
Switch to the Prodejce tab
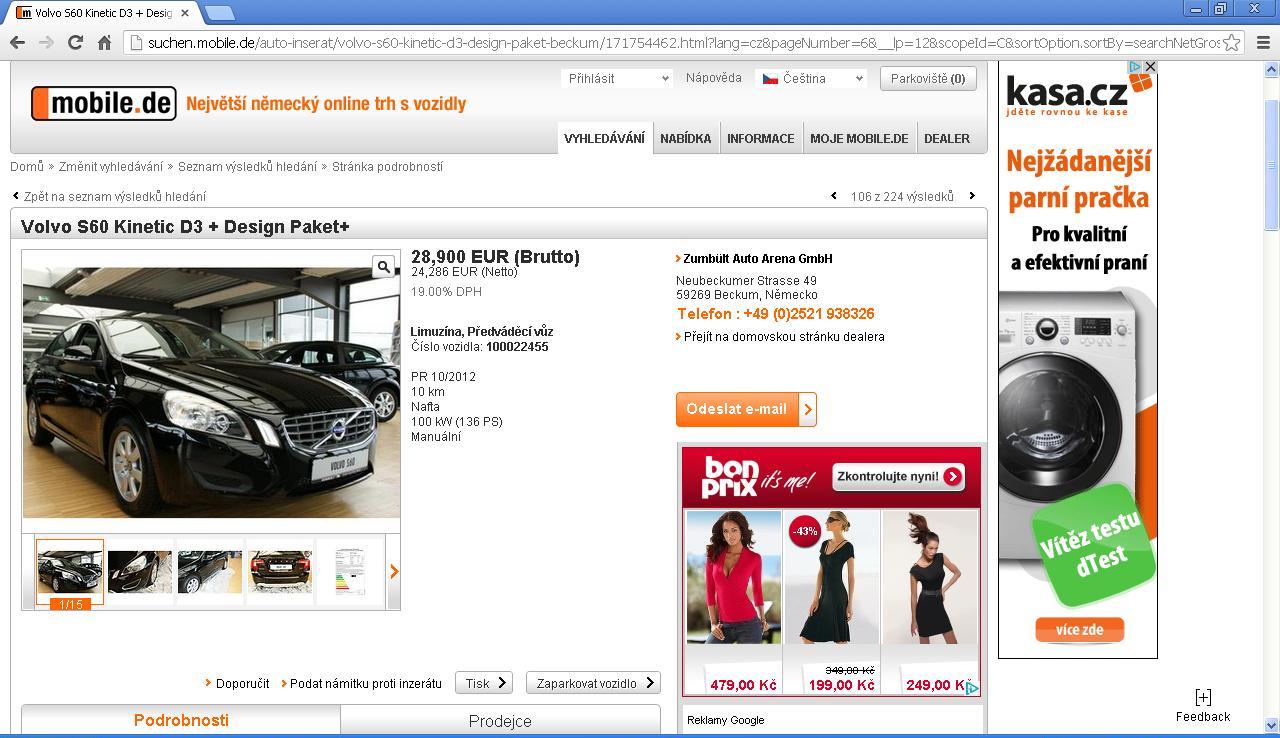click(500, 721)
